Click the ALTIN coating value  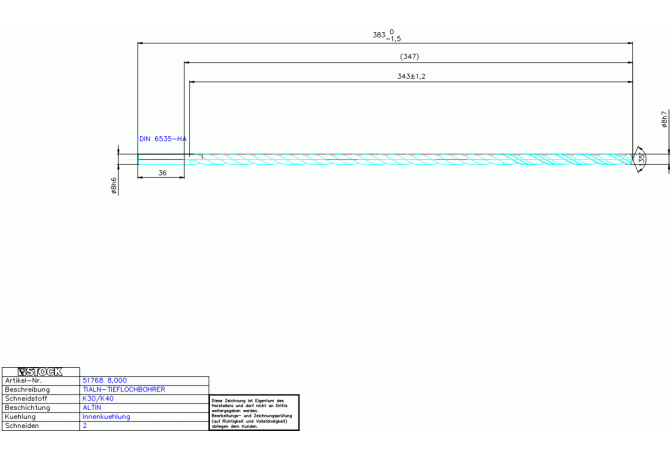[92, 407]
